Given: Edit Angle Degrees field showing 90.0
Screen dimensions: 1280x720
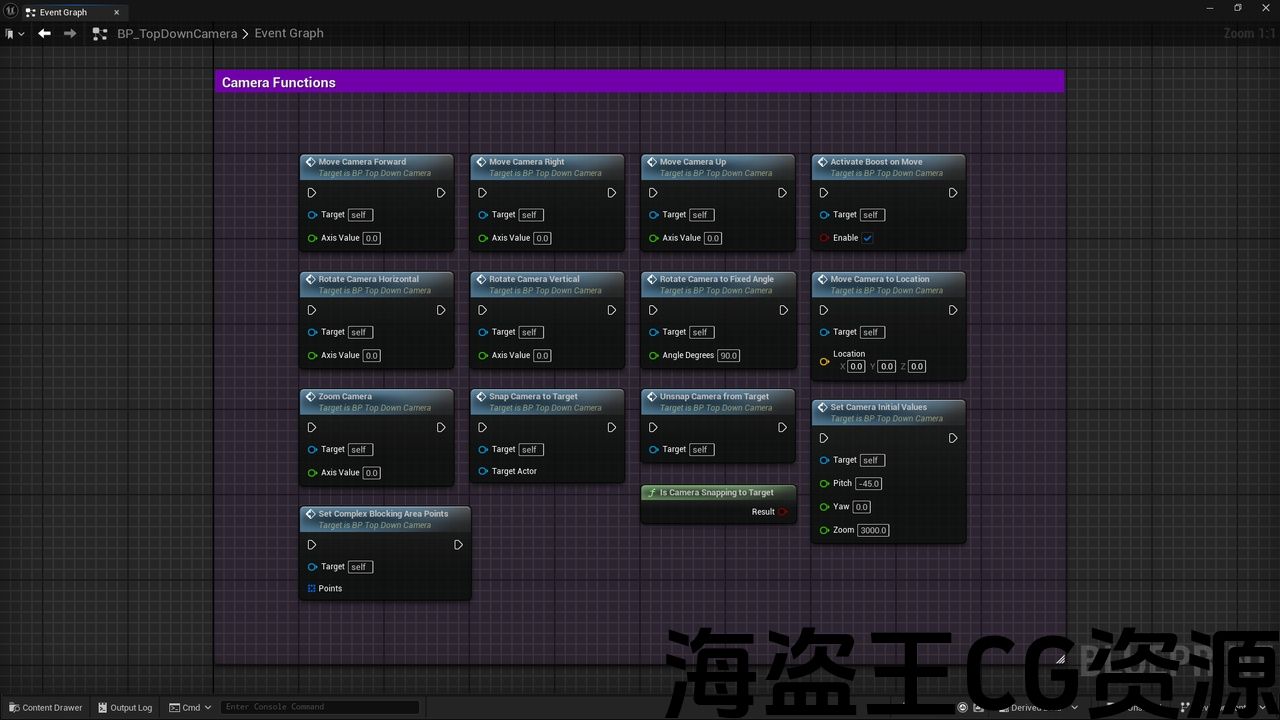Looking at the screenshot, I should point(728,355).
